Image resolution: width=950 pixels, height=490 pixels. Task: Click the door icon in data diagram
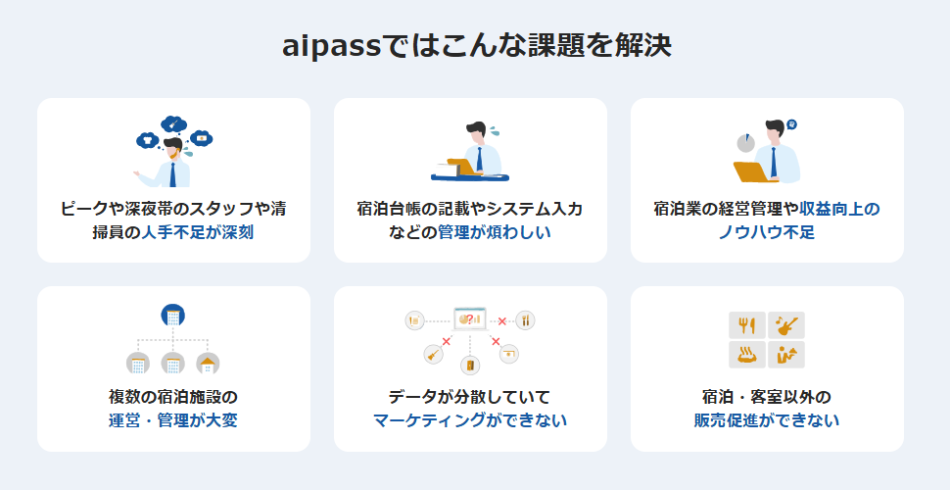point(470,365)
